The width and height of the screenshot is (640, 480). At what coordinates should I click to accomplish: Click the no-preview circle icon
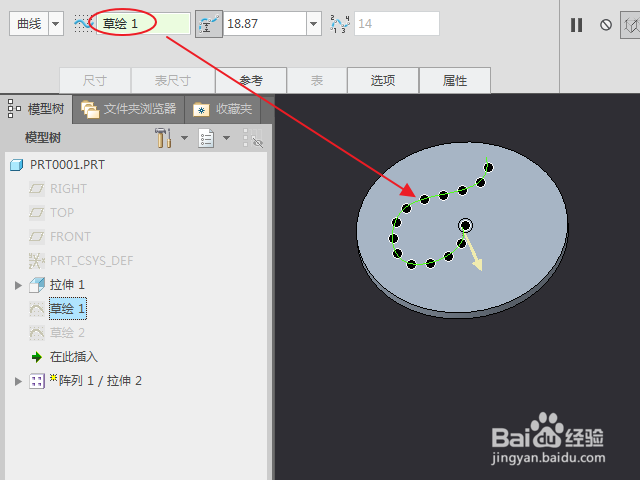pyautogui.click(x=606, y=25)
